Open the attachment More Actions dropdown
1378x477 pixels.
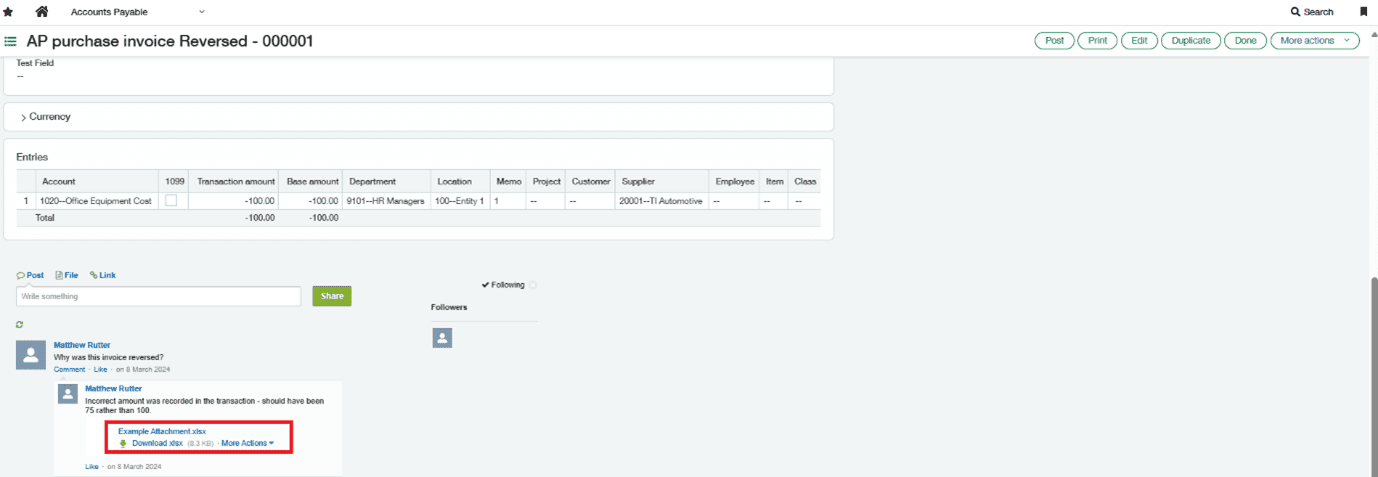pos(247,443)
